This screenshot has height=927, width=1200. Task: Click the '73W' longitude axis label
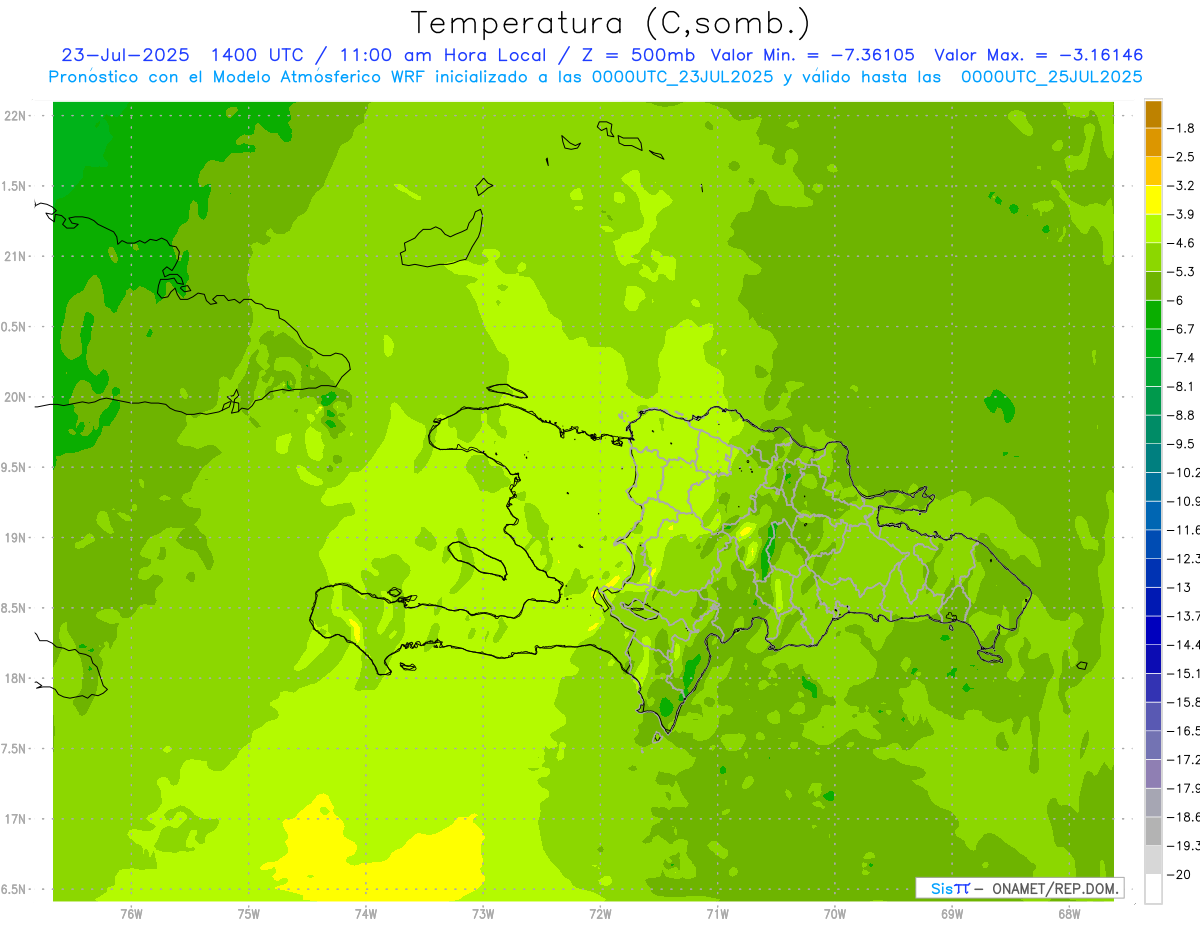pyautogui.click(x=482, y=913)
